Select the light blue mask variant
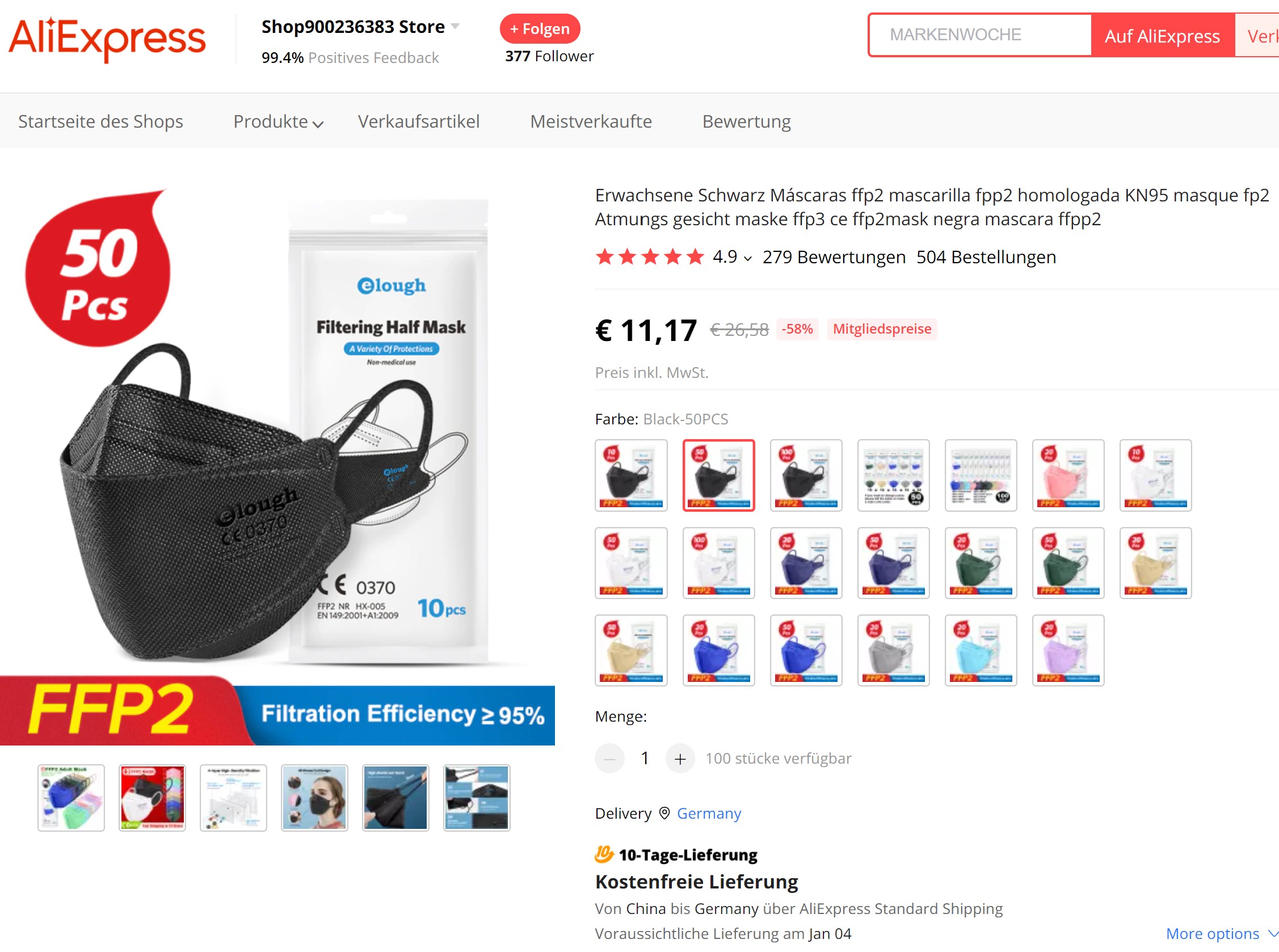 pos(981,651)
